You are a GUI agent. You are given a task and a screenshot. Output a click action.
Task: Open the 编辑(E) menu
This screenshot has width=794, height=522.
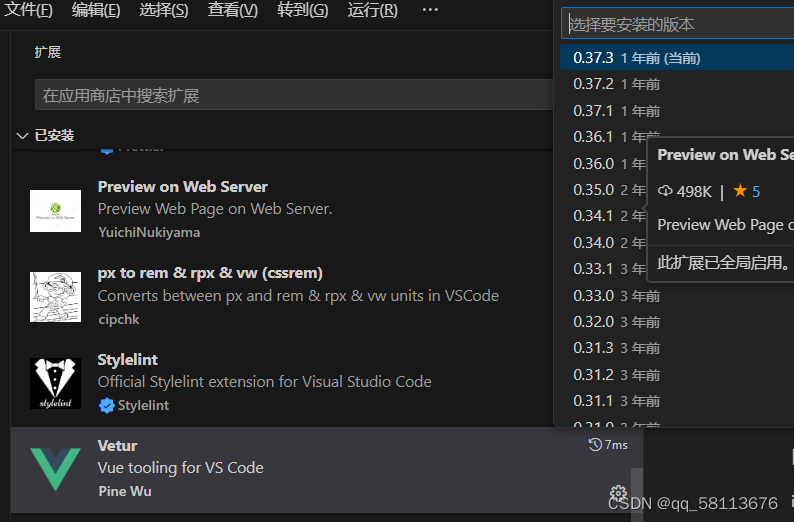96,10
